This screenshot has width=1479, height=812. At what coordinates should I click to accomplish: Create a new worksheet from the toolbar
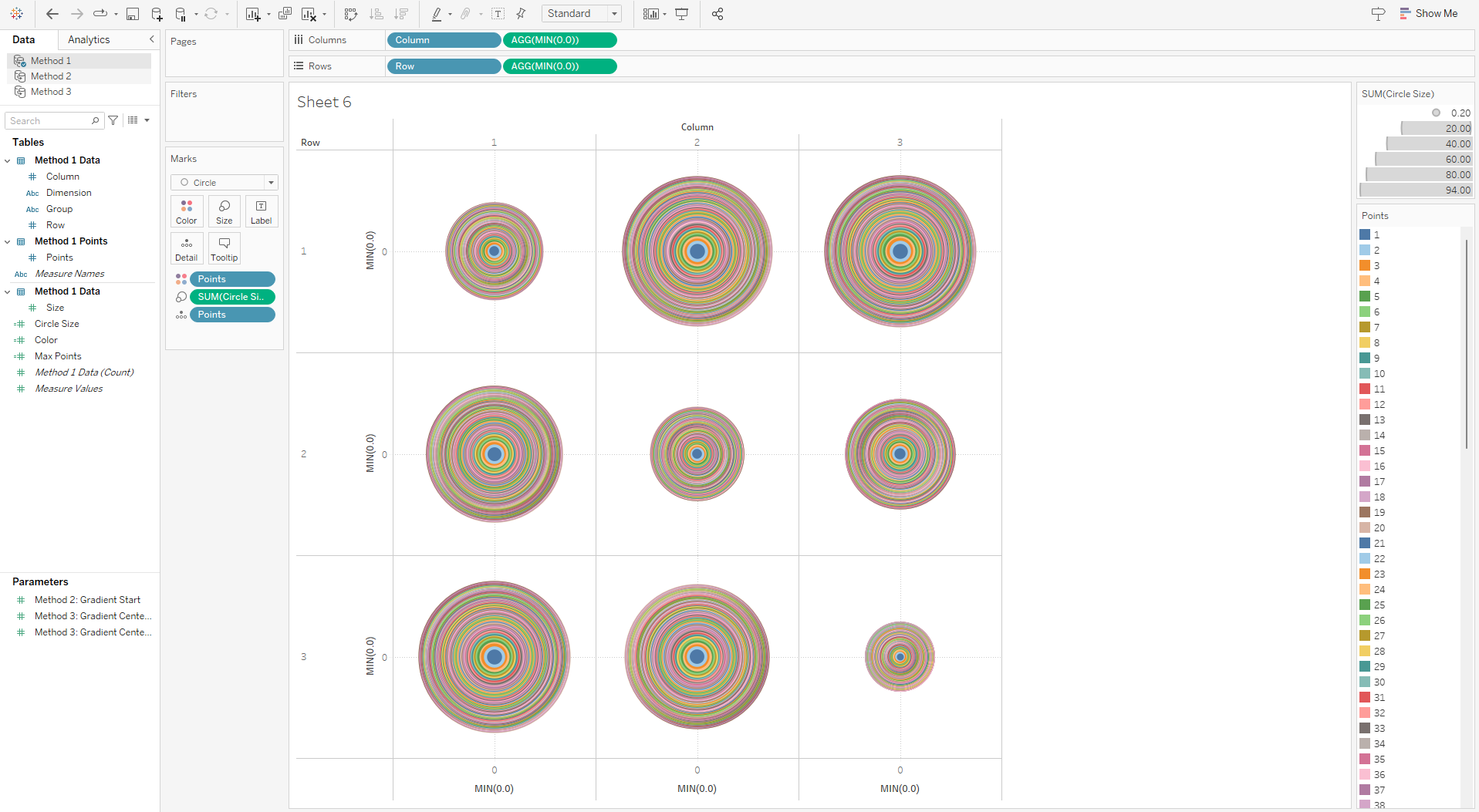pyautogui.click(x=252, y=14)
